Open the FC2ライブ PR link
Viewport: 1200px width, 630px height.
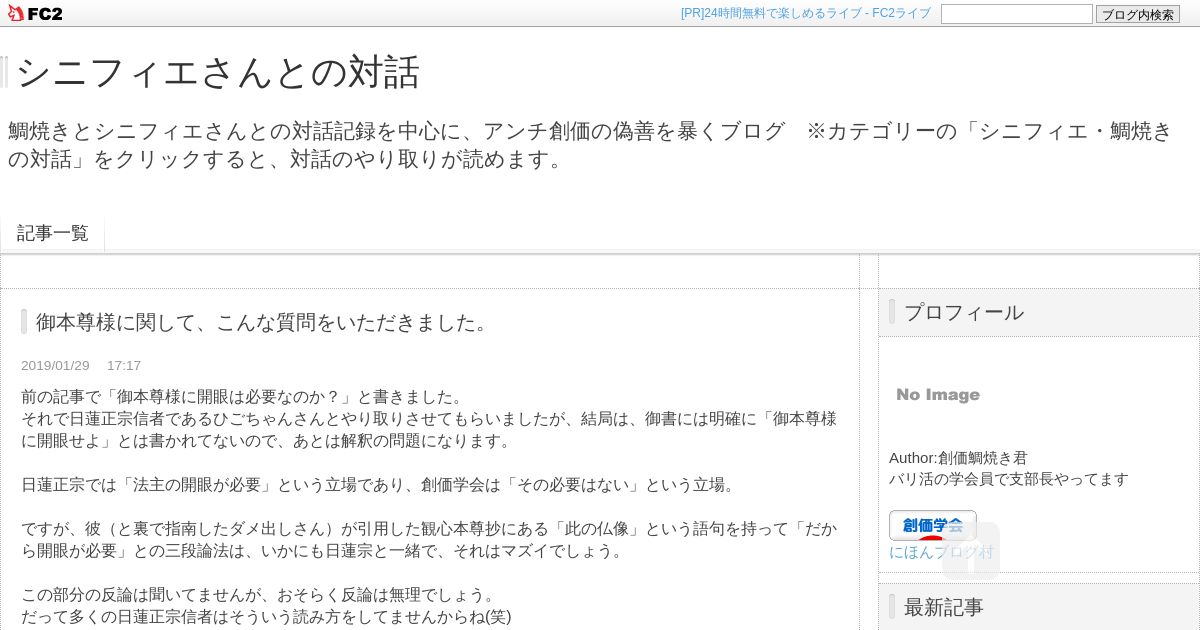pyautogui.click(x=805, y=13)
